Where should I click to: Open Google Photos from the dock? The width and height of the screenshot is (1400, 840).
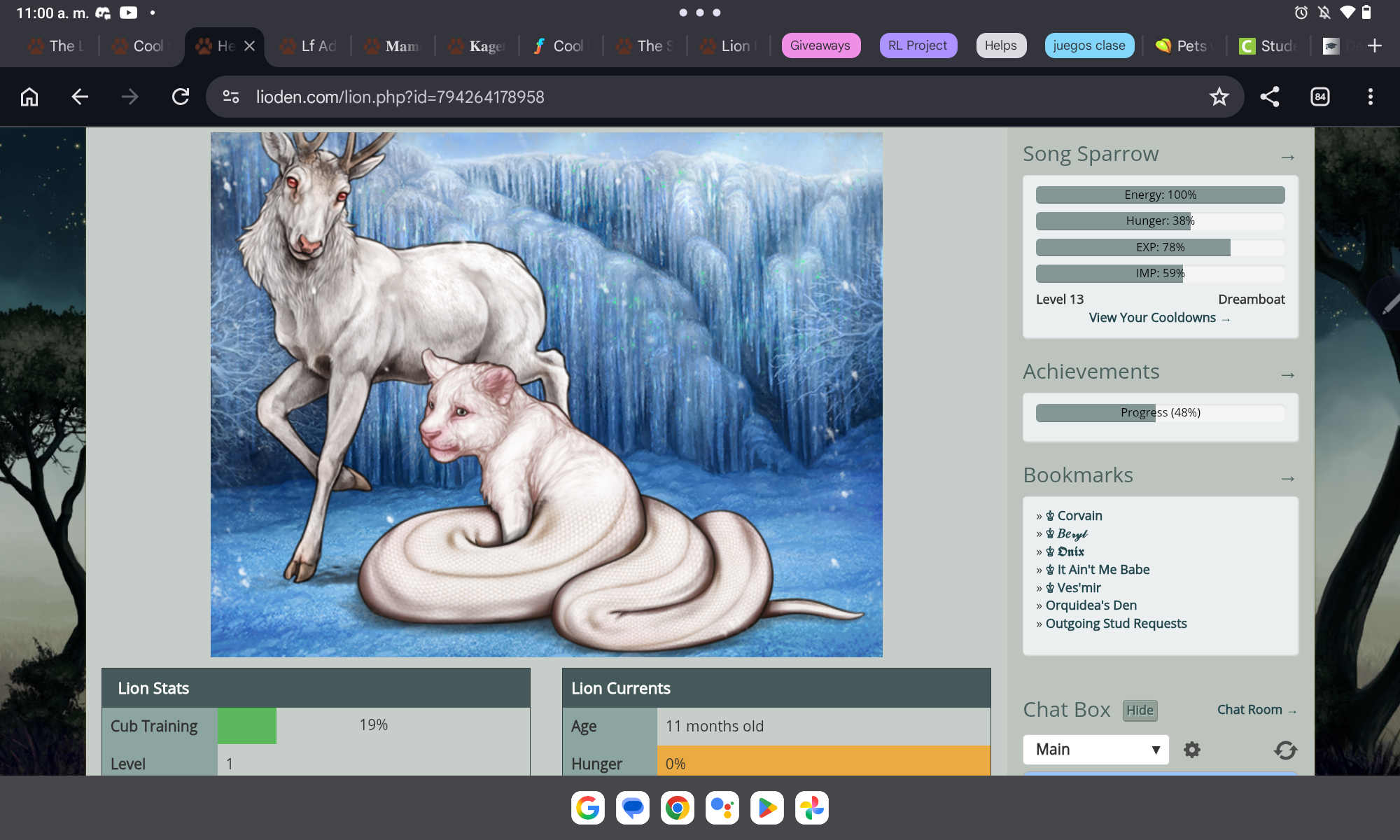pos(812,808)
